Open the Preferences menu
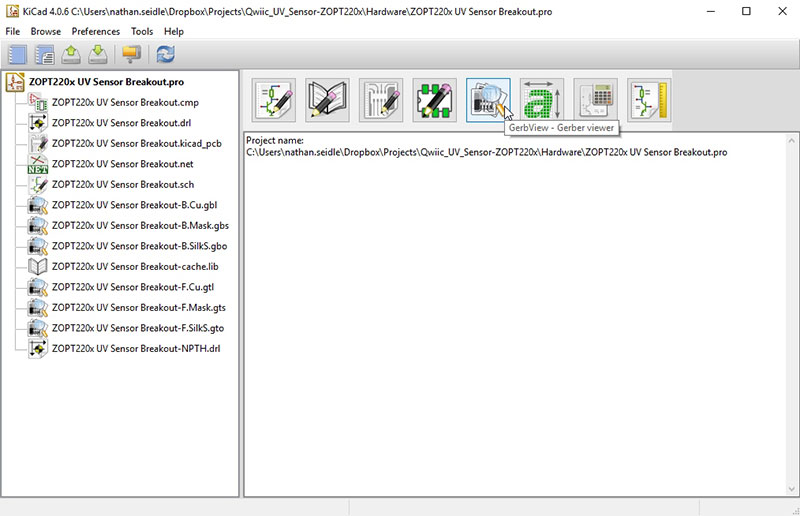The width and height of the screenshot is (800, 516). (x=95, y=31)
